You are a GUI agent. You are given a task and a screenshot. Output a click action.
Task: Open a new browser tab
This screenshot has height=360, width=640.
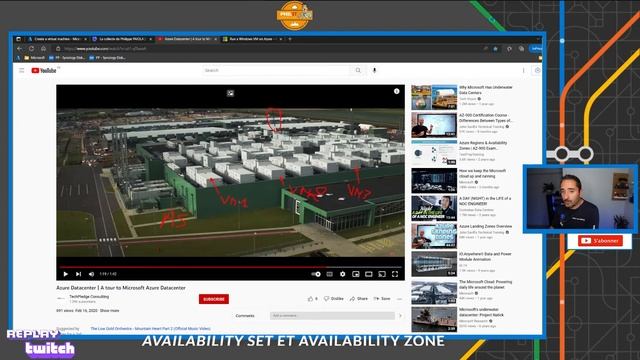[x=290, y=39]
